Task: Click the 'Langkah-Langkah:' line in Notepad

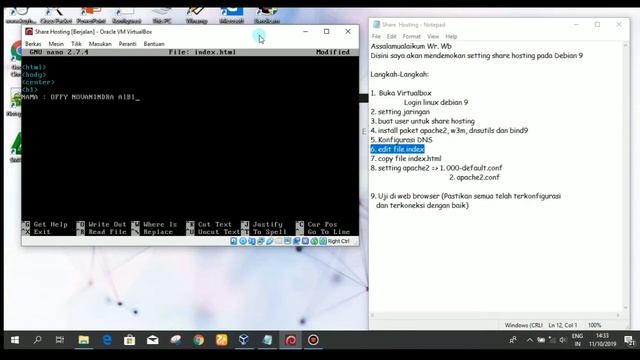Action: pyautogui.click(x=400, y=74)
